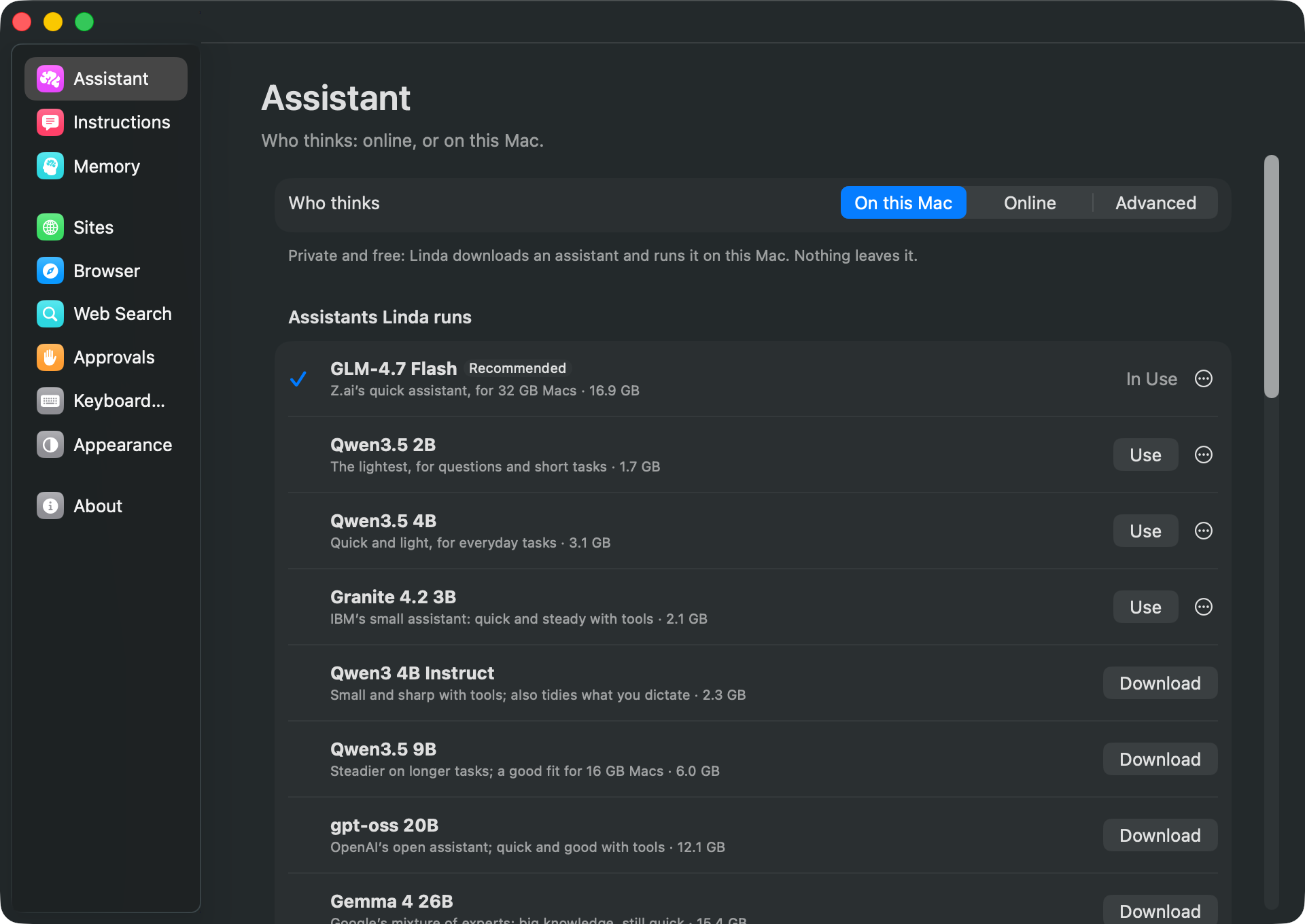Viewport: 1305px width, 924px height.
Task: Click the Assistant sidebar icon
Action: pos(50,79)
